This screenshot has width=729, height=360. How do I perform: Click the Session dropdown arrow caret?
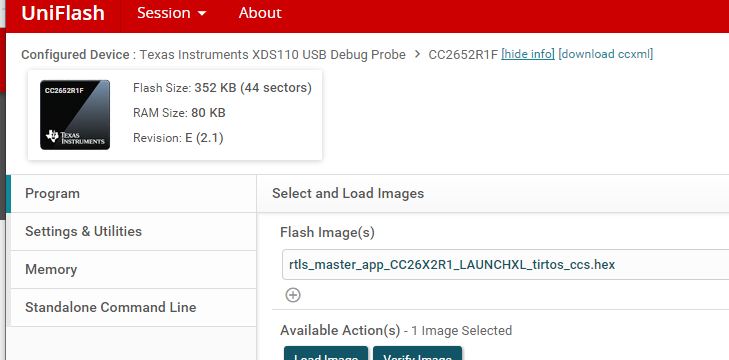point(202,13)
